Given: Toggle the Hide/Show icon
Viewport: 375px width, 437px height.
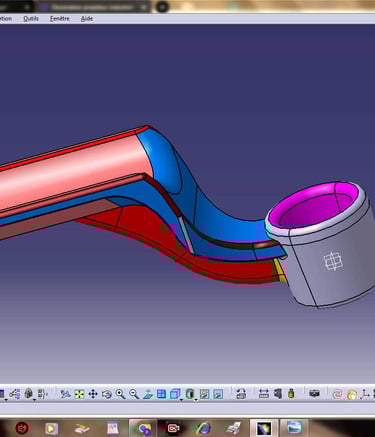Looking at the screenshot, I should coord(204,394).
